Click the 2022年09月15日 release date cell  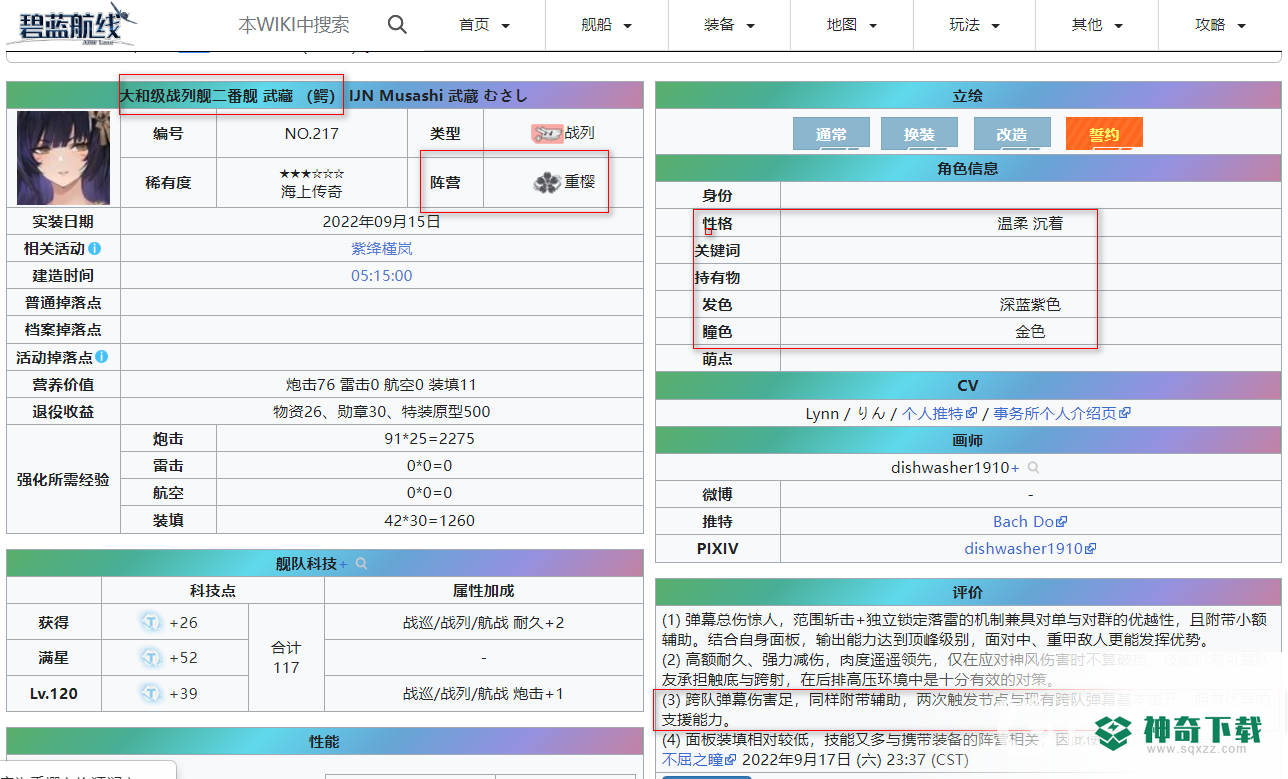point(381,221)
